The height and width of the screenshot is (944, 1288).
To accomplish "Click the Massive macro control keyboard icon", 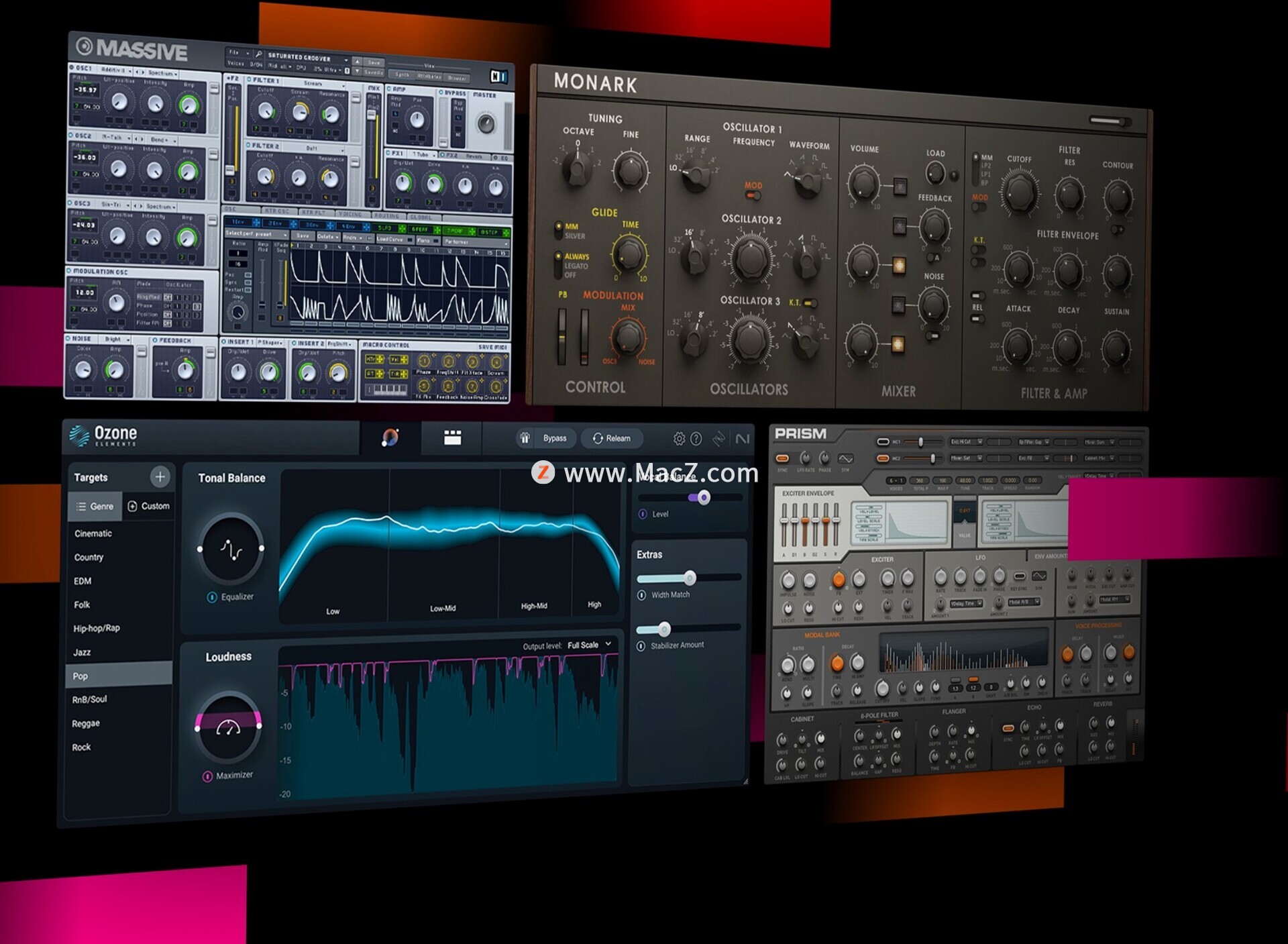I will (x=390, y=388).
